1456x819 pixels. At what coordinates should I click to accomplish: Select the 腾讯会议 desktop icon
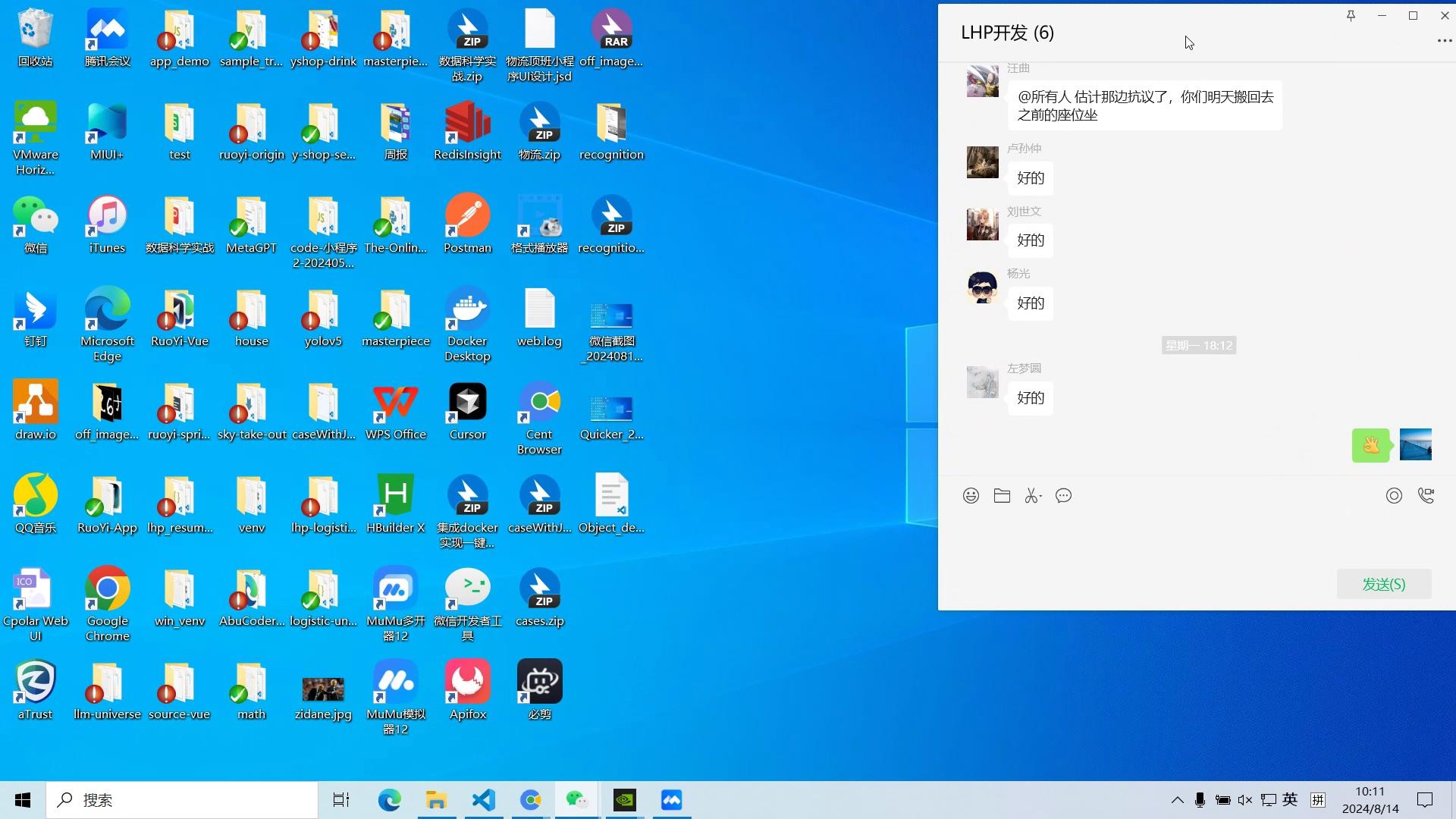tap(107, 38)
